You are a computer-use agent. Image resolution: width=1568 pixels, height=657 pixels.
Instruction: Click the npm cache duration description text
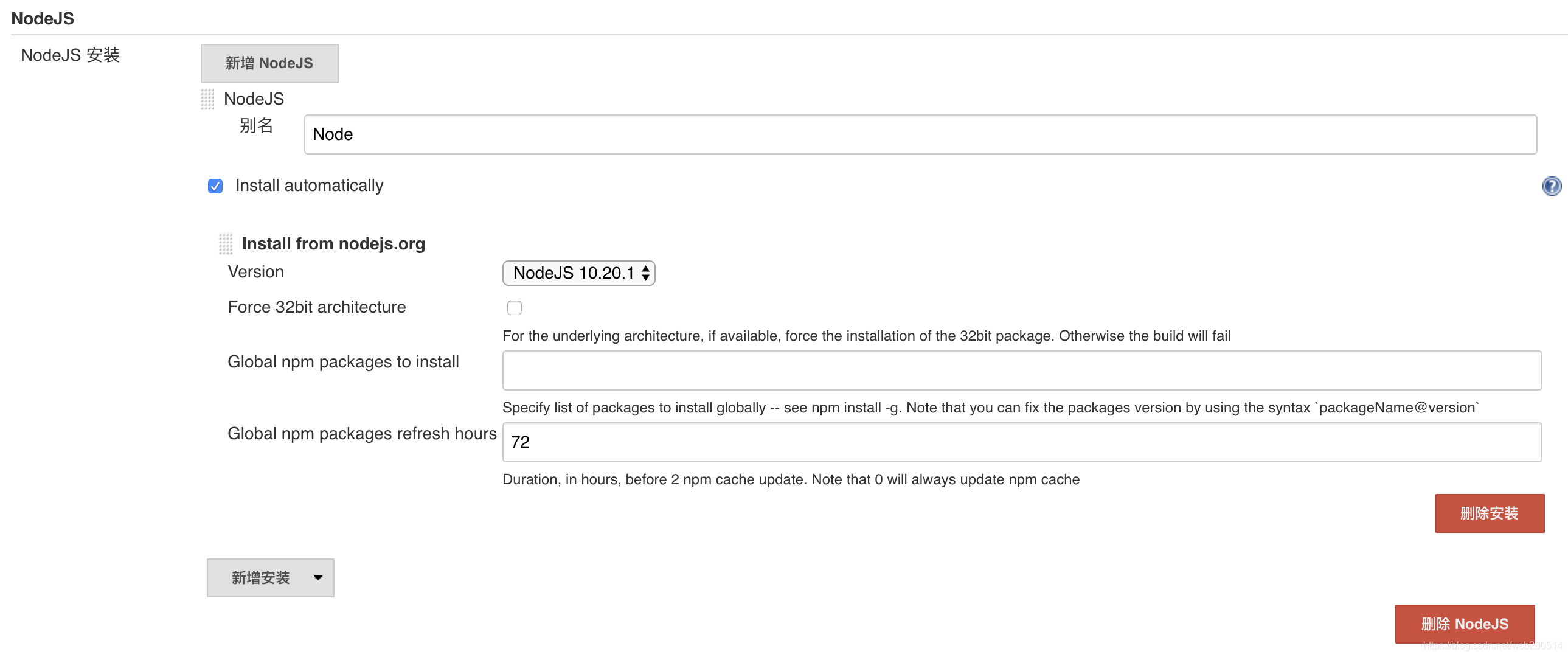pos(791,479)
